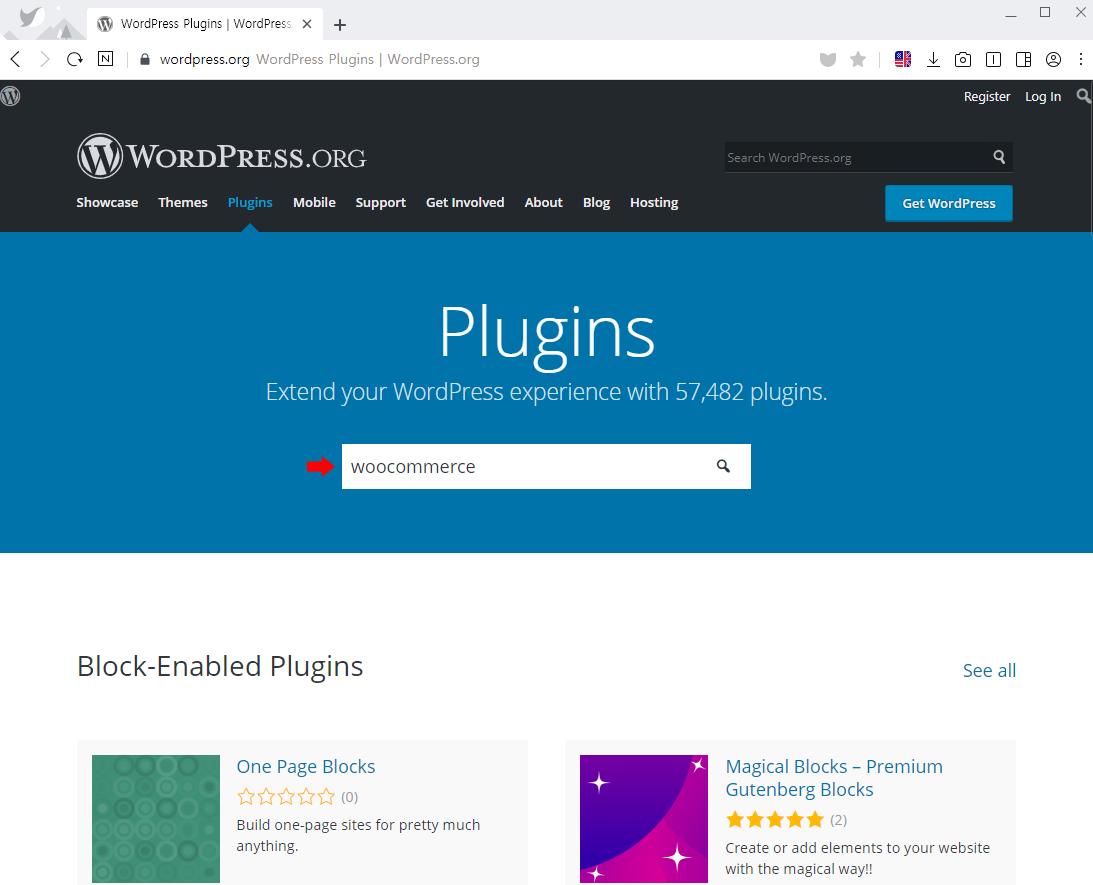Image resolution: width=1093 pixels, height=885 pixels.
Task: Click the reader mode icon in toolbar
Action: point(993,60)
